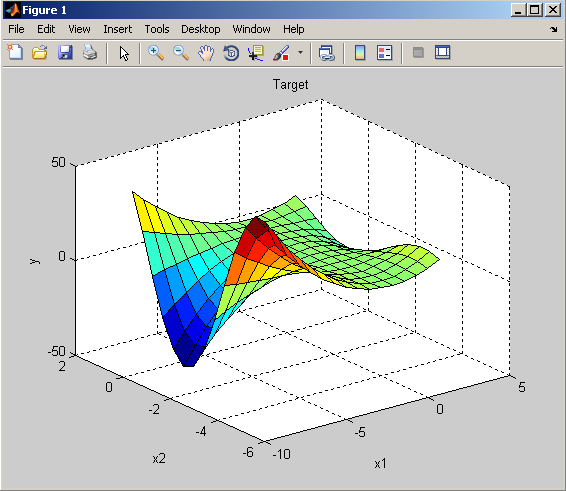Insert a colorbar via toolbar icon
Viewport: 566px width, 491px height.
click(x=360, y=53)
